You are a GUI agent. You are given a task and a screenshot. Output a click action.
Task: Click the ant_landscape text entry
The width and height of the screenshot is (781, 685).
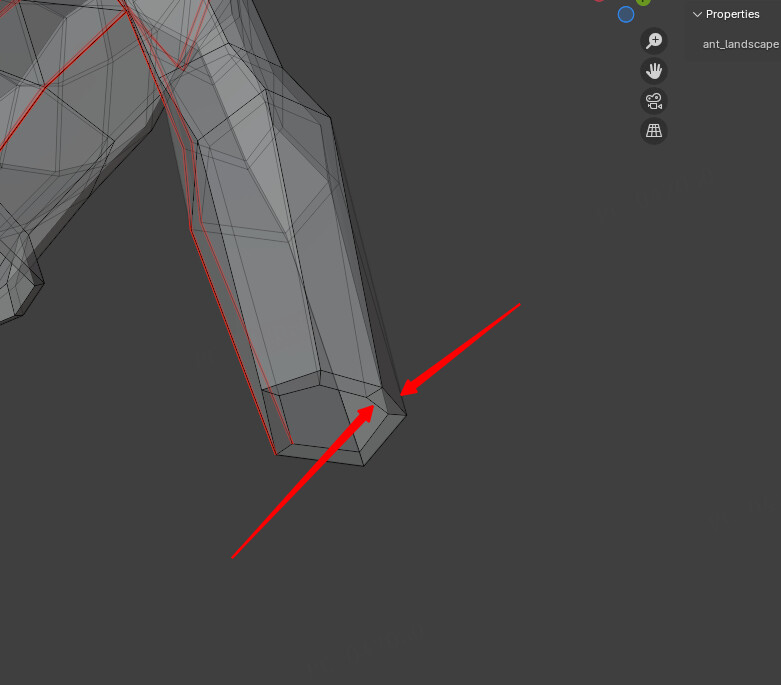click(741, 44)
